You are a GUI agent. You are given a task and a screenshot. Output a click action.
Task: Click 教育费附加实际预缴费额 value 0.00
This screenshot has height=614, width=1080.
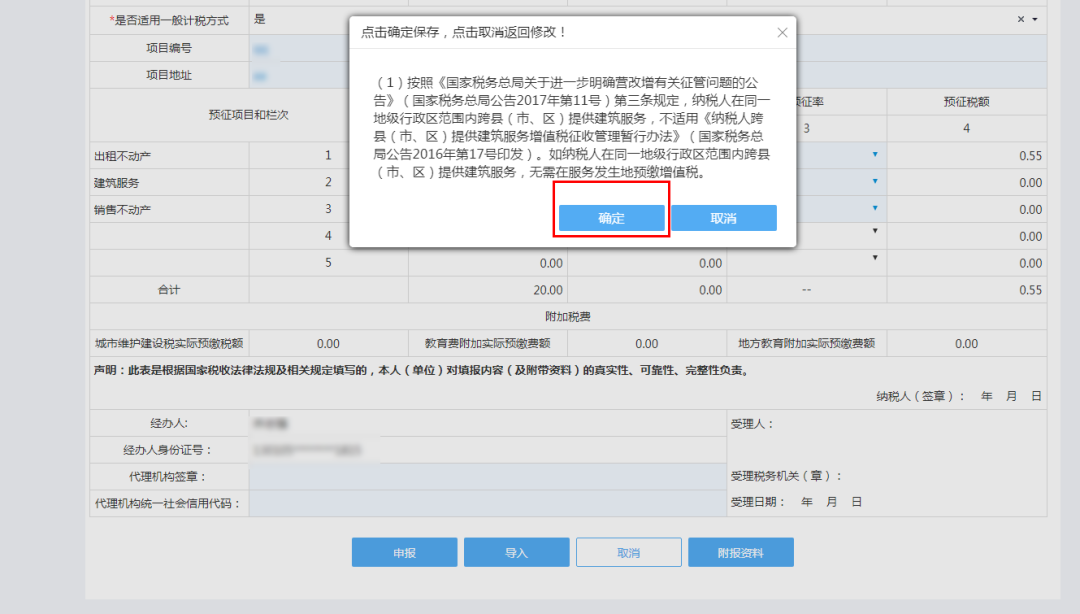pyautogui.click(x=647, y=343)
